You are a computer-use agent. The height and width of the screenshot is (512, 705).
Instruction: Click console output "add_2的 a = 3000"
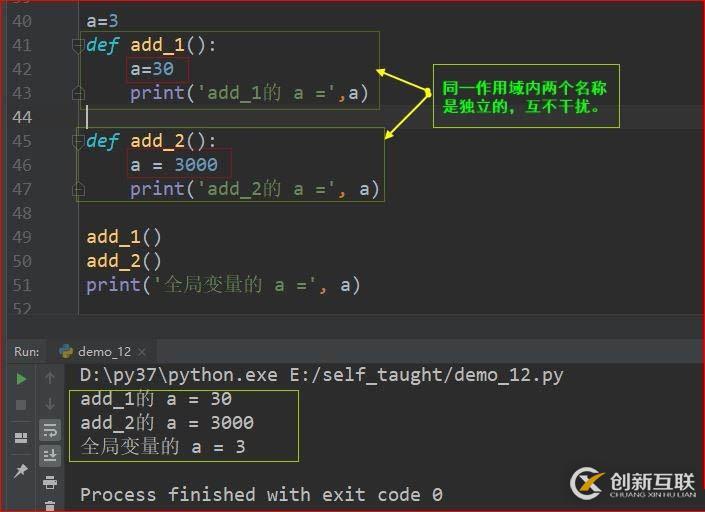tap(167, 423)
